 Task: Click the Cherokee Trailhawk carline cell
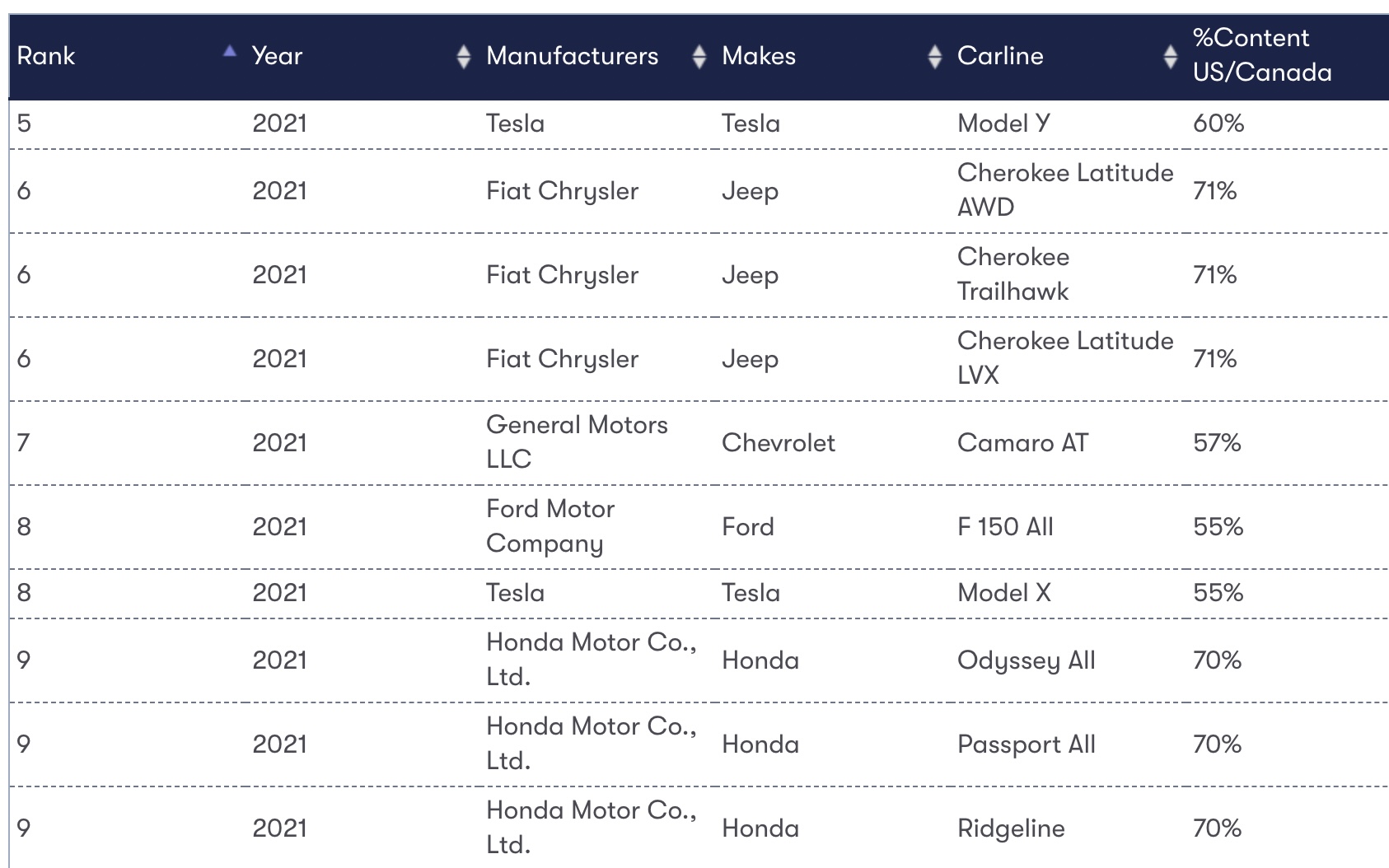(1013, 274)
